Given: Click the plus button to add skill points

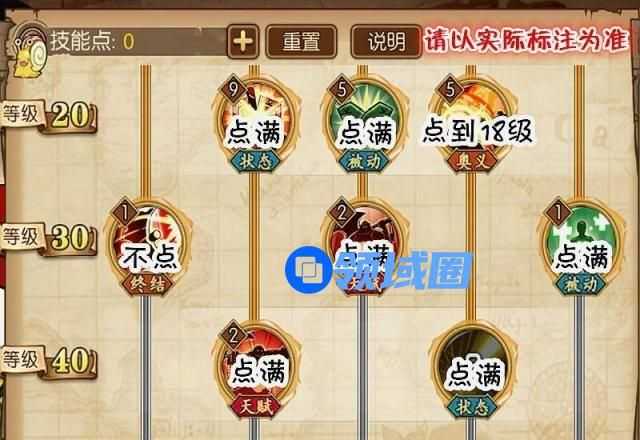Looking at the screenshot, I should 243,41.
